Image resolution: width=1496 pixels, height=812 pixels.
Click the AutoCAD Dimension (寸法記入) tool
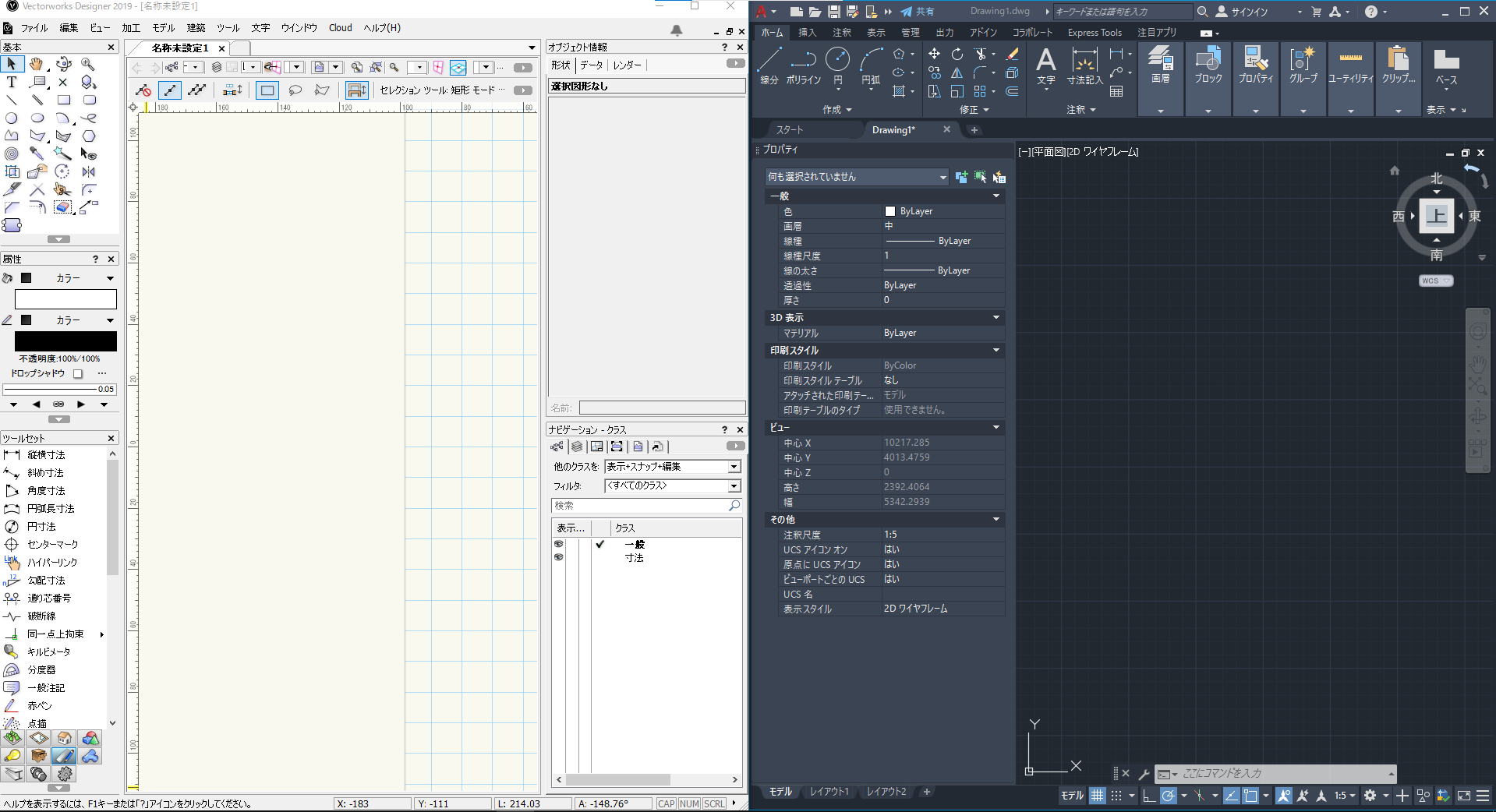click(x=1084, y=65)
